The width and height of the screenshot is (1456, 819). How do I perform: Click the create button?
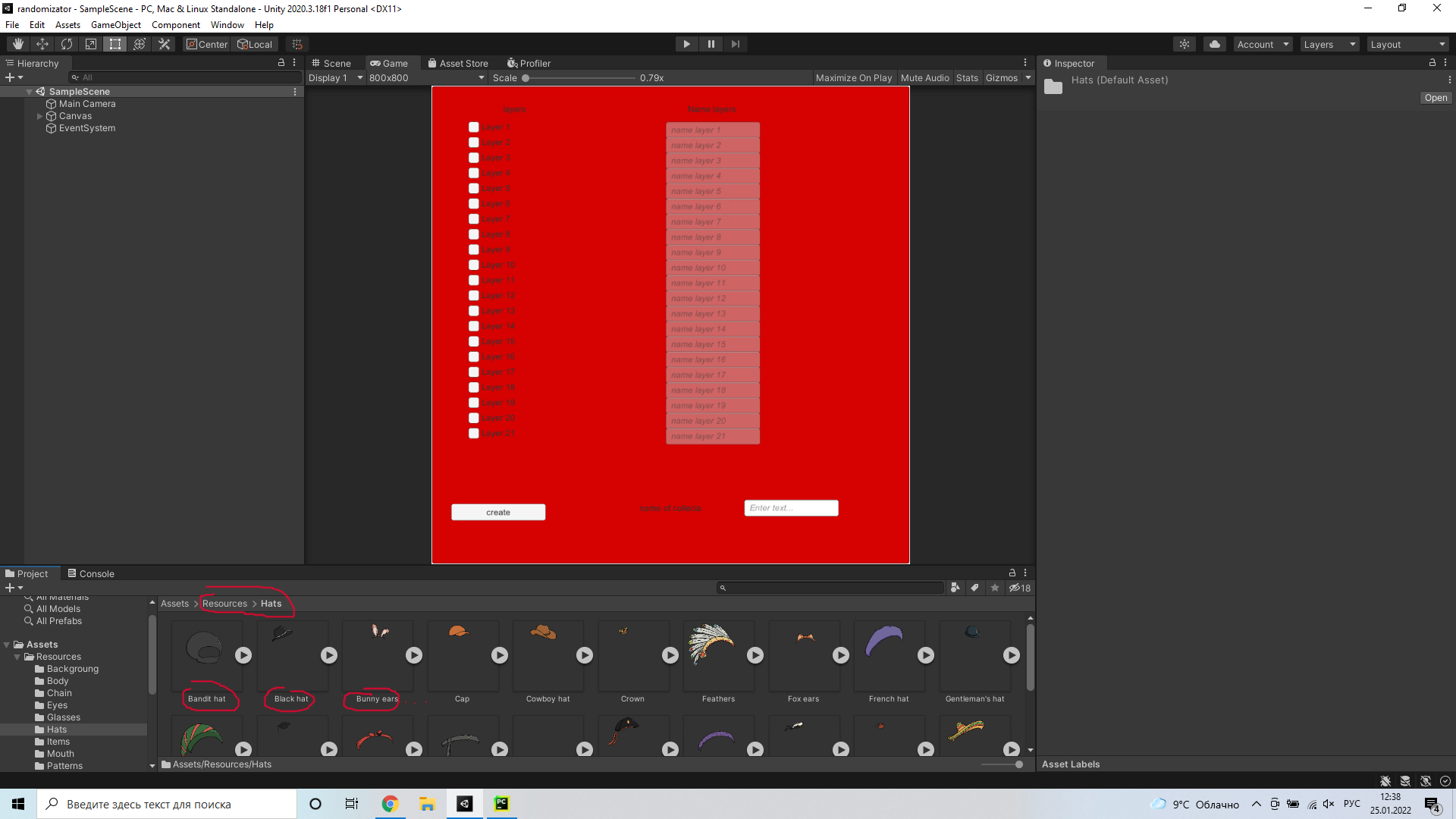(x=497, y=512)
